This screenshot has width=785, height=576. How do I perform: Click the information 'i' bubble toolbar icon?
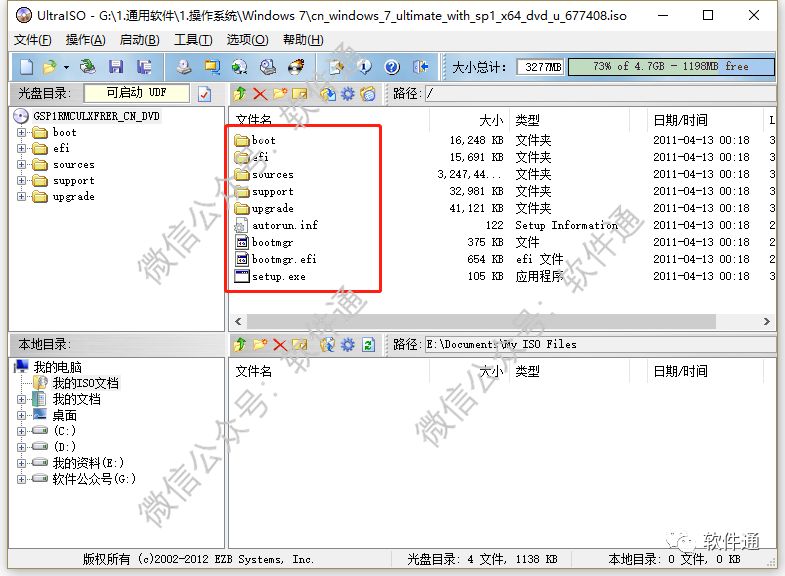(x=364, y=67)
